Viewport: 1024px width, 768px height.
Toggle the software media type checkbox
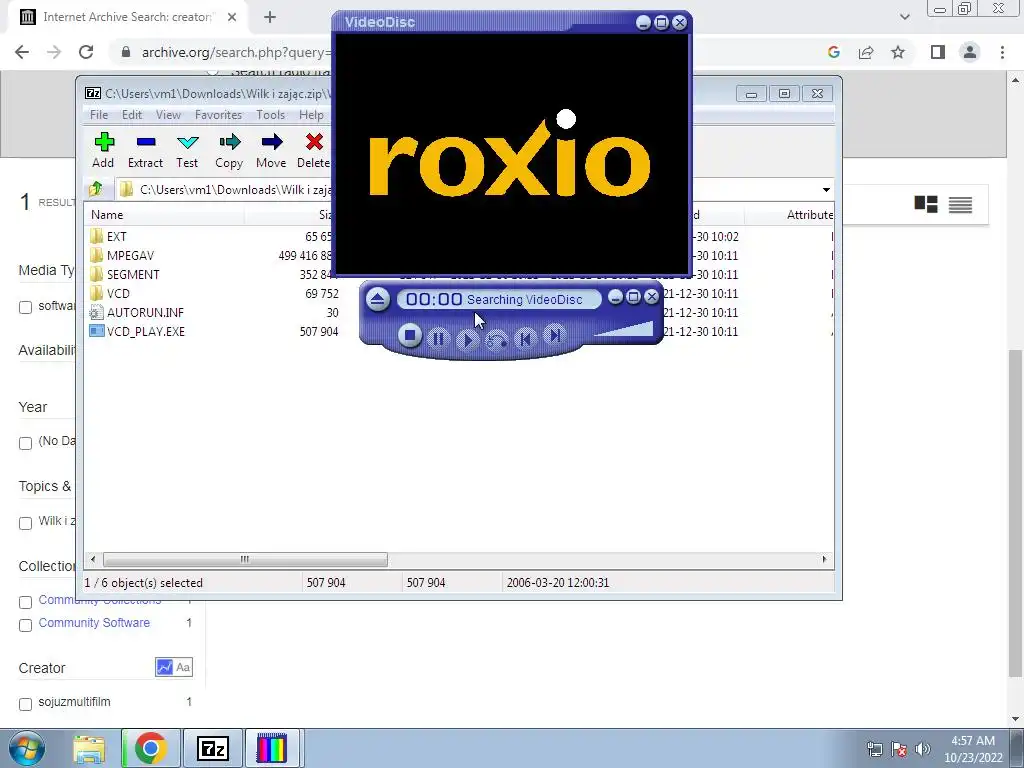25,307
